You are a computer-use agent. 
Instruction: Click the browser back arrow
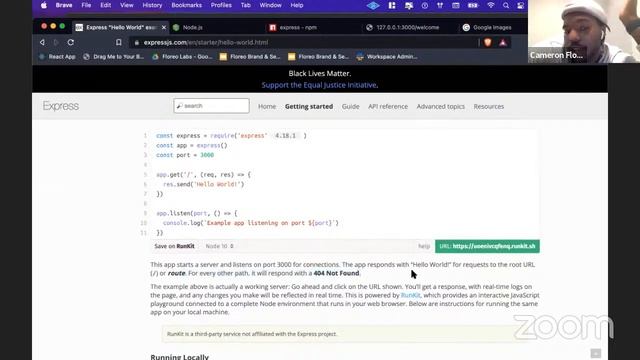pyautogui.click(x=42, y=42)
